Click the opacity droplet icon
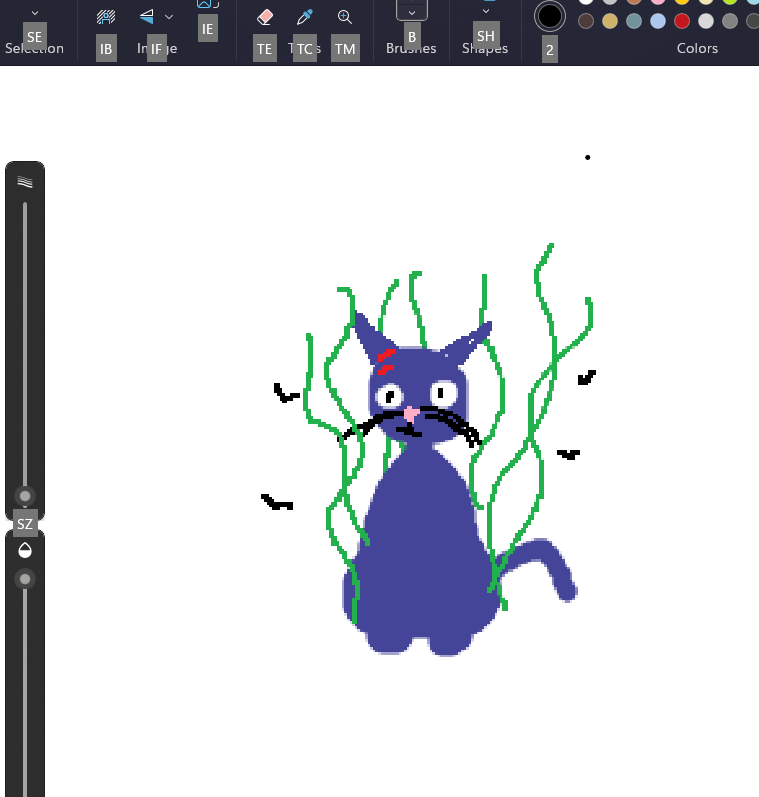The height and width of the screenshot is (797, 759). tap(25, 550)
